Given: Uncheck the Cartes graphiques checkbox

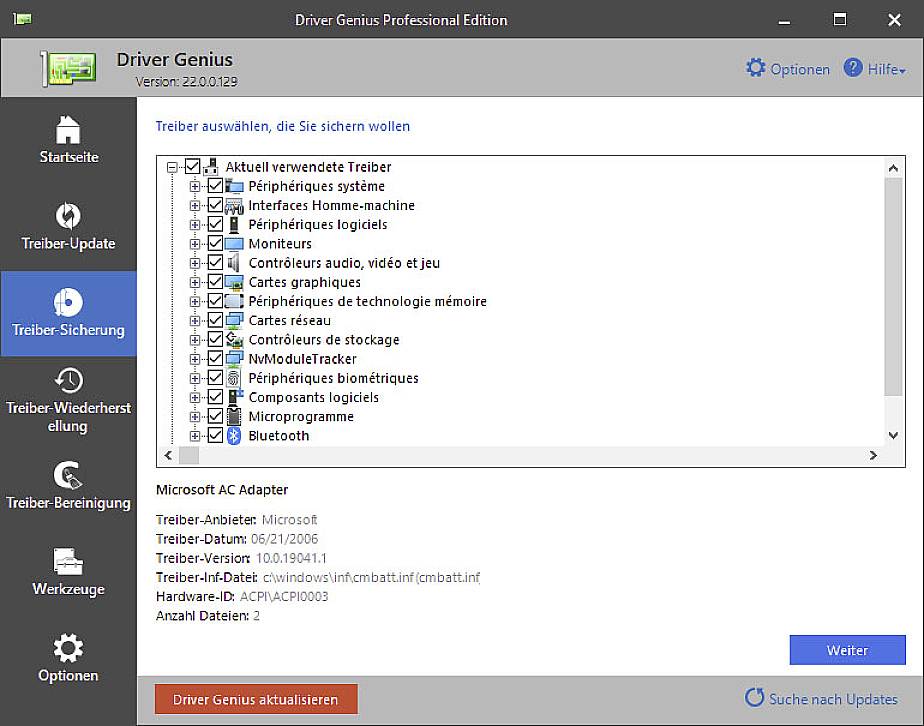Looking at the screenshot, I should pos(216,282).
